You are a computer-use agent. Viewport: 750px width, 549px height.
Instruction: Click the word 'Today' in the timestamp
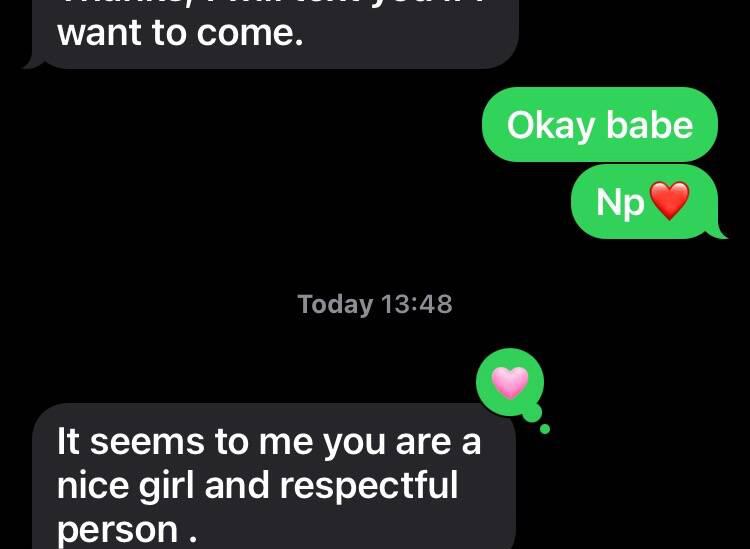point(335,305)
